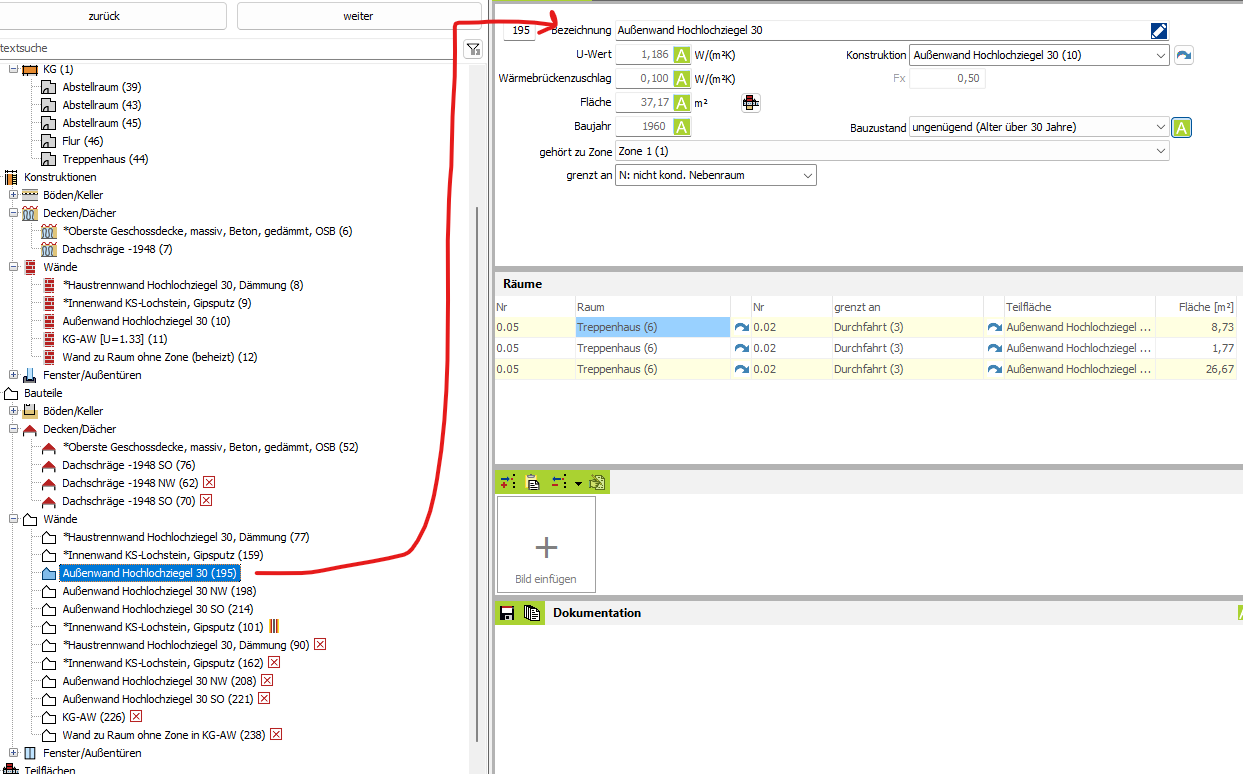Toggle the green A button beside U-Wert

(681, 55)
